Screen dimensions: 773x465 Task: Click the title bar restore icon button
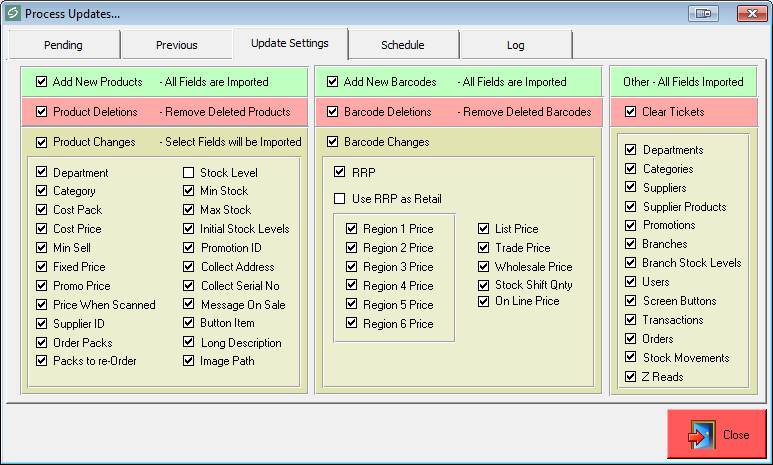point(704,13)
